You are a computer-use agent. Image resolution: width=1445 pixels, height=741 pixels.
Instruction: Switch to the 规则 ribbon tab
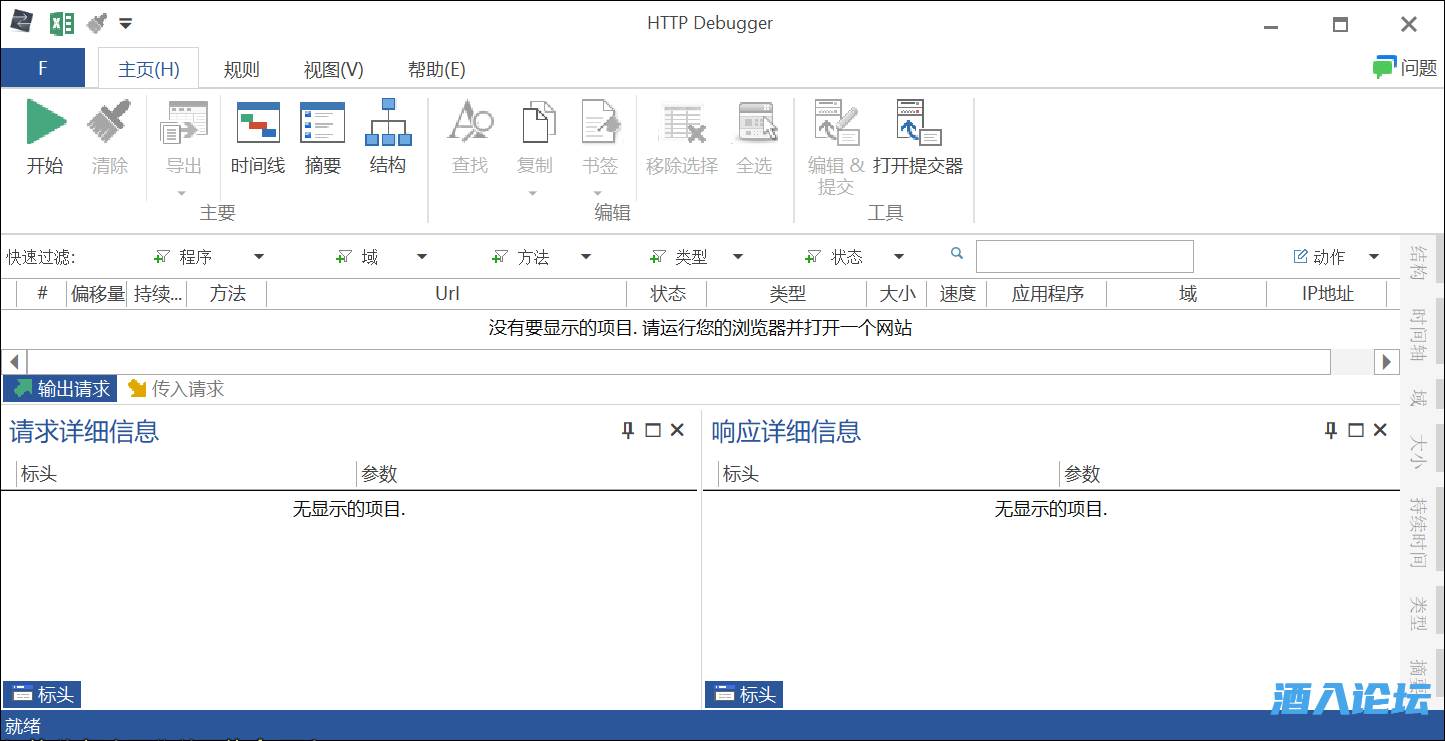coord(241,69)
